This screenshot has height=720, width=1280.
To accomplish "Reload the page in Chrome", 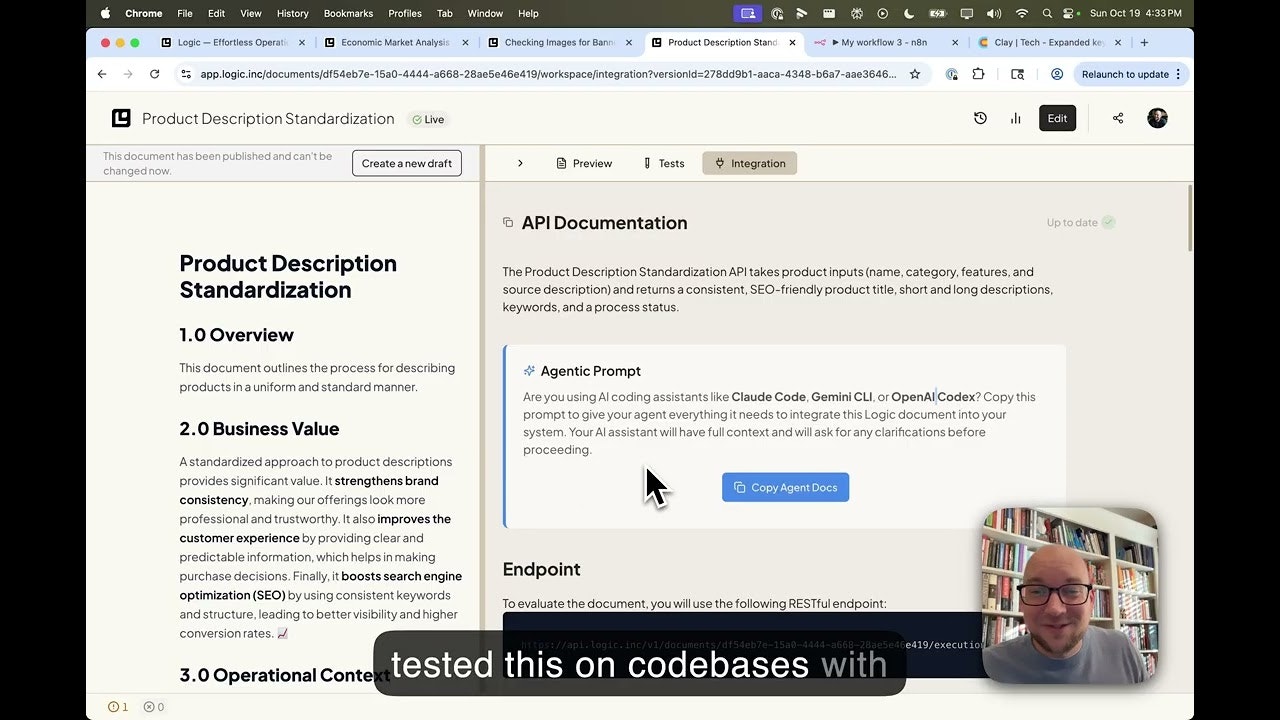I will pyautogui.click(x=154, y=74).
